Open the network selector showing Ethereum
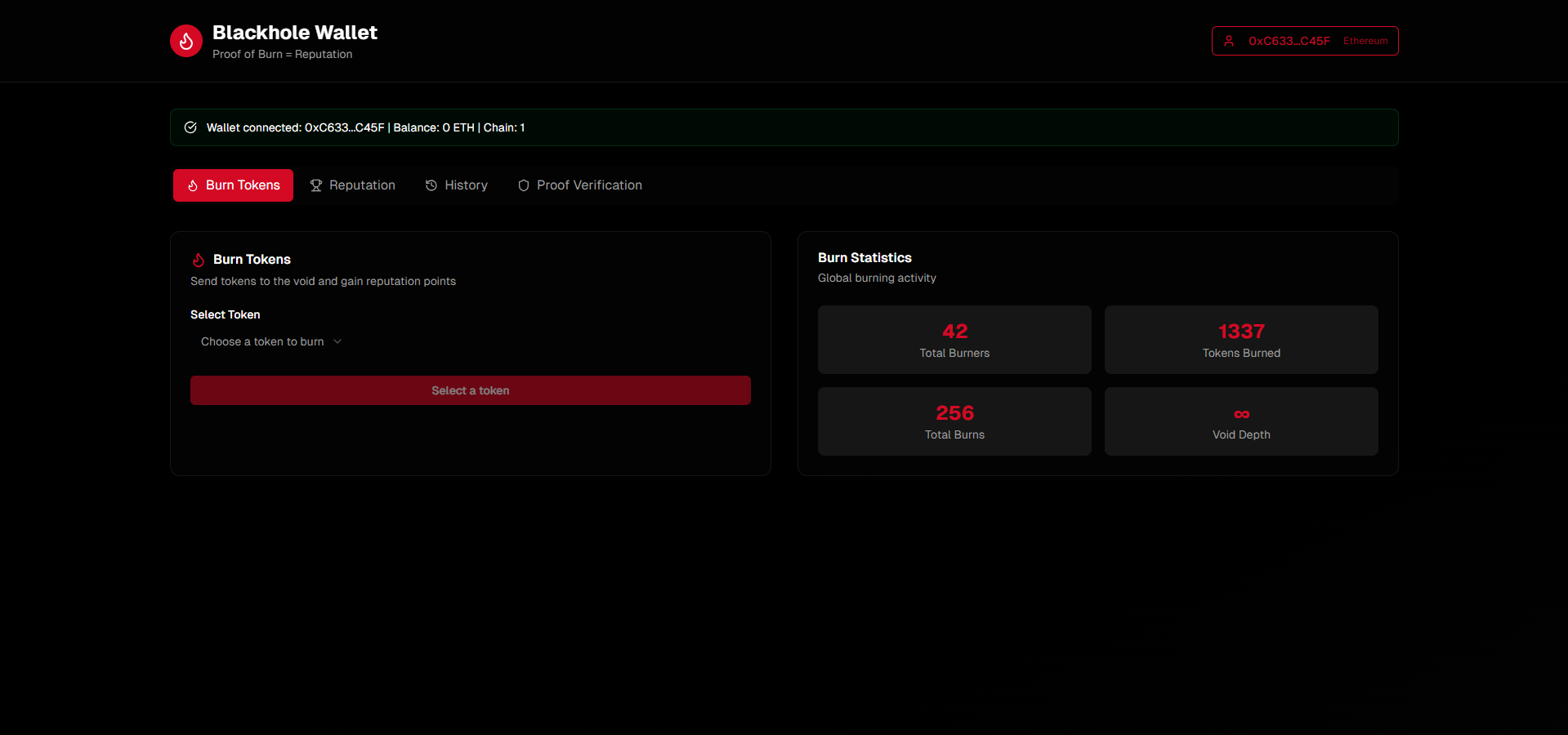Screen dimensions: 1568x735 tap(1365, 40)
